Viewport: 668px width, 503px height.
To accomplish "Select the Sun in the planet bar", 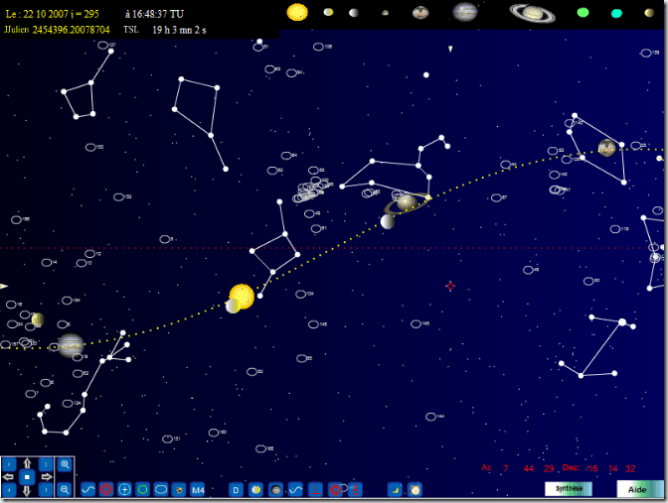I will [297, 12].
